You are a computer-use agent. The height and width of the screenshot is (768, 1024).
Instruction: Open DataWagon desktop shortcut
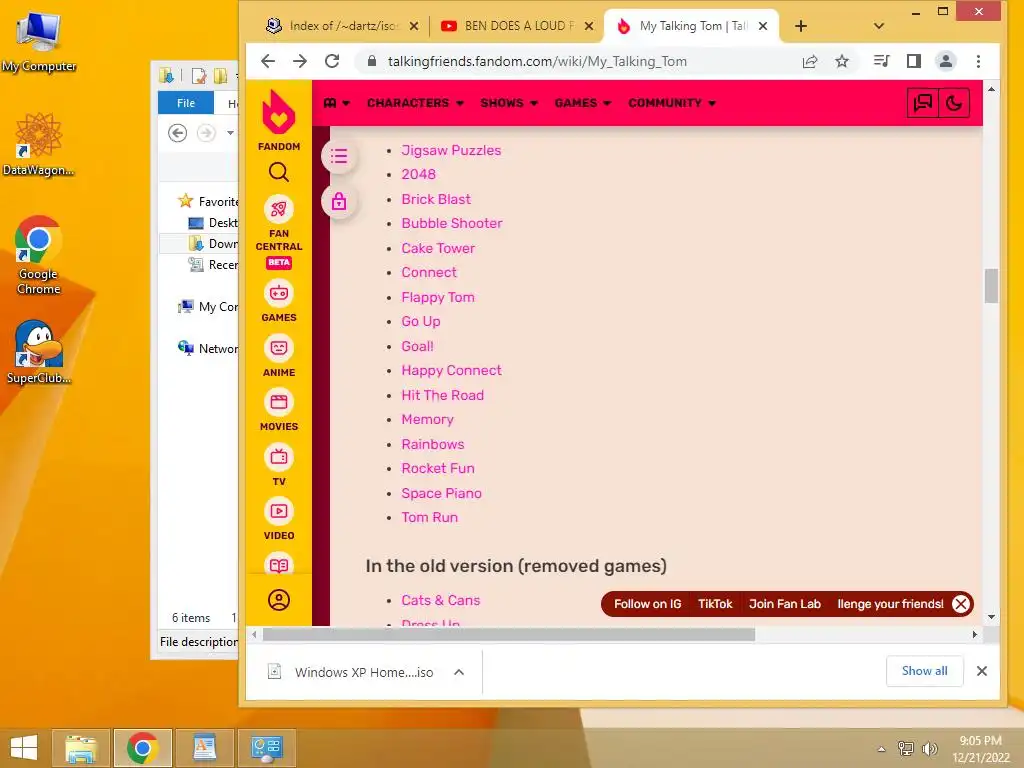click(x=39, y=145)
